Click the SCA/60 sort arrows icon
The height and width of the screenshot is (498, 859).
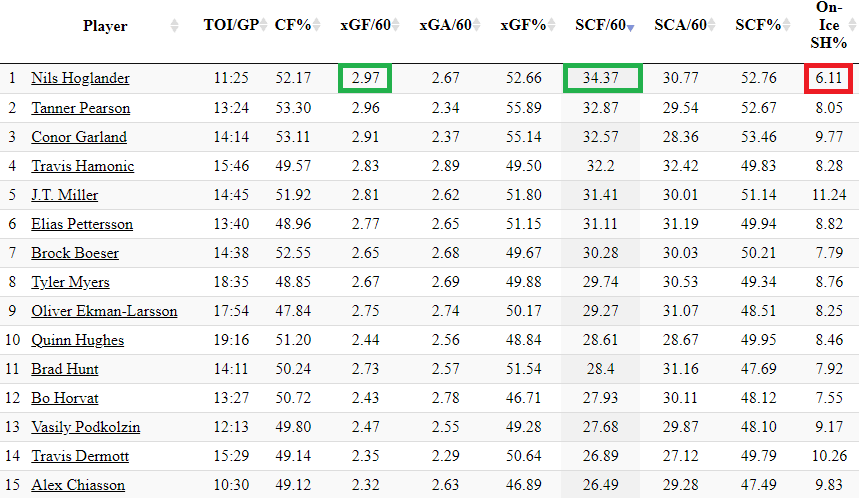(713, 25)
